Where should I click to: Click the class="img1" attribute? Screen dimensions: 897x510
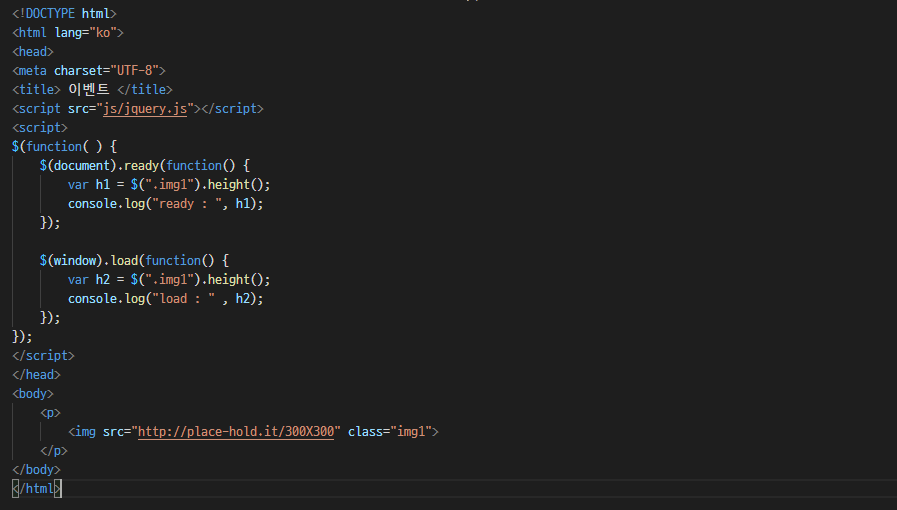click(390, 432)
